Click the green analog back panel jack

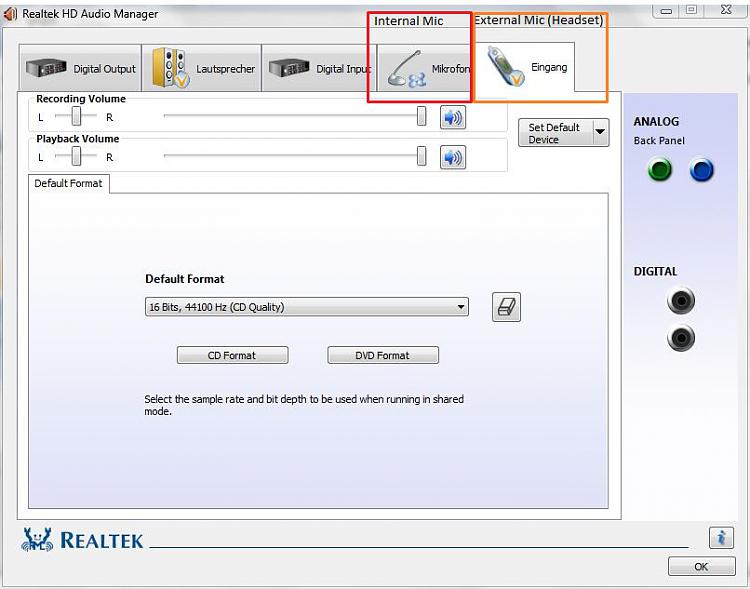pyautogui.click(x=660, y=170)
